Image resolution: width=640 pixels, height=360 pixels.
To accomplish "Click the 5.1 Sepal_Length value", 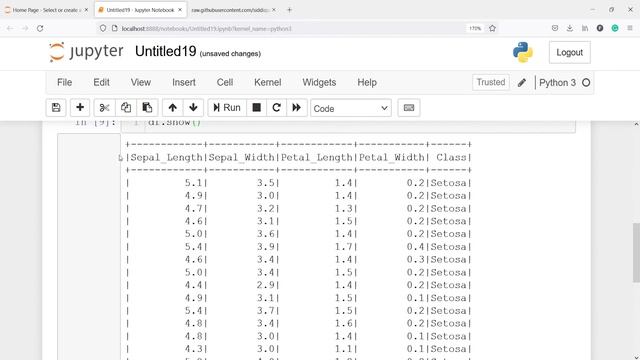I will 194,183.
